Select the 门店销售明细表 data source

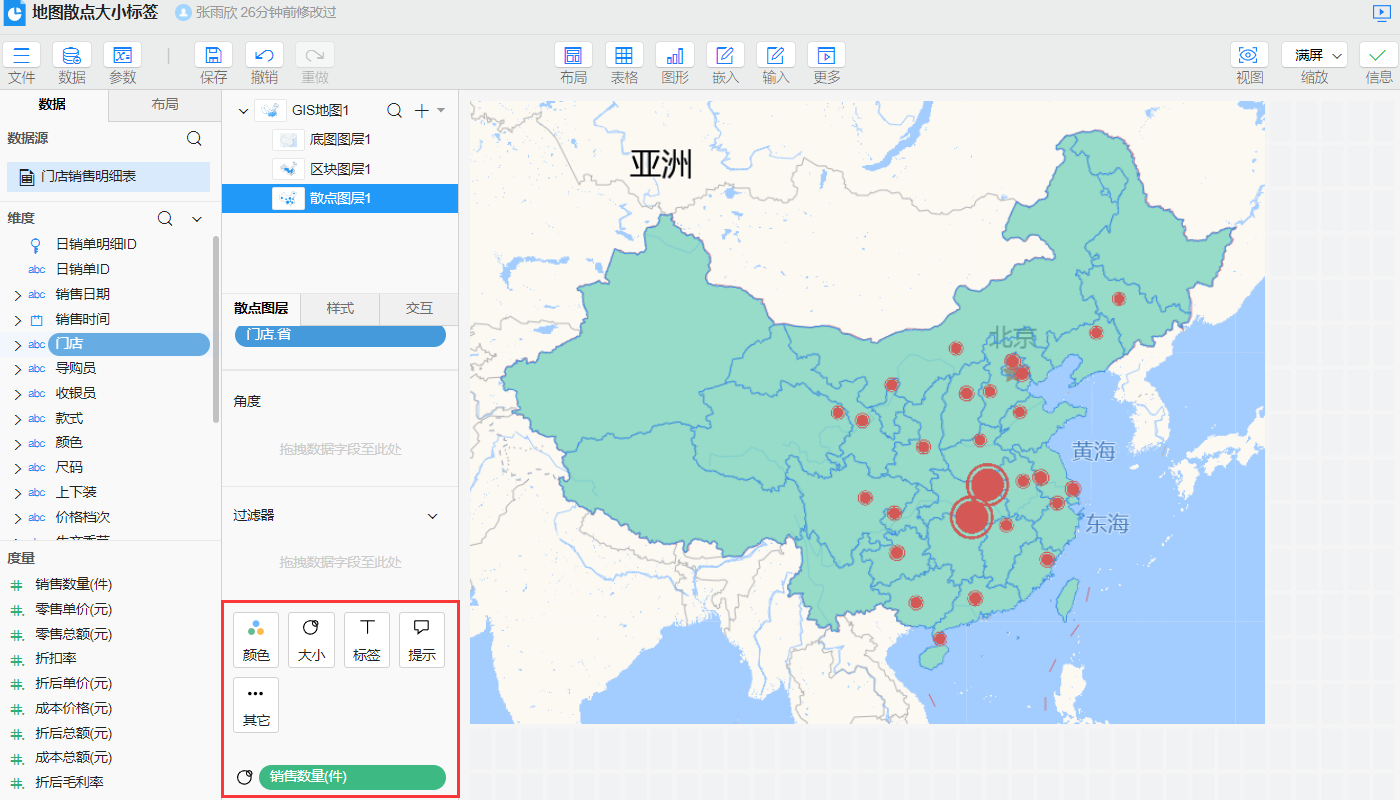click(x=107, y=176)
